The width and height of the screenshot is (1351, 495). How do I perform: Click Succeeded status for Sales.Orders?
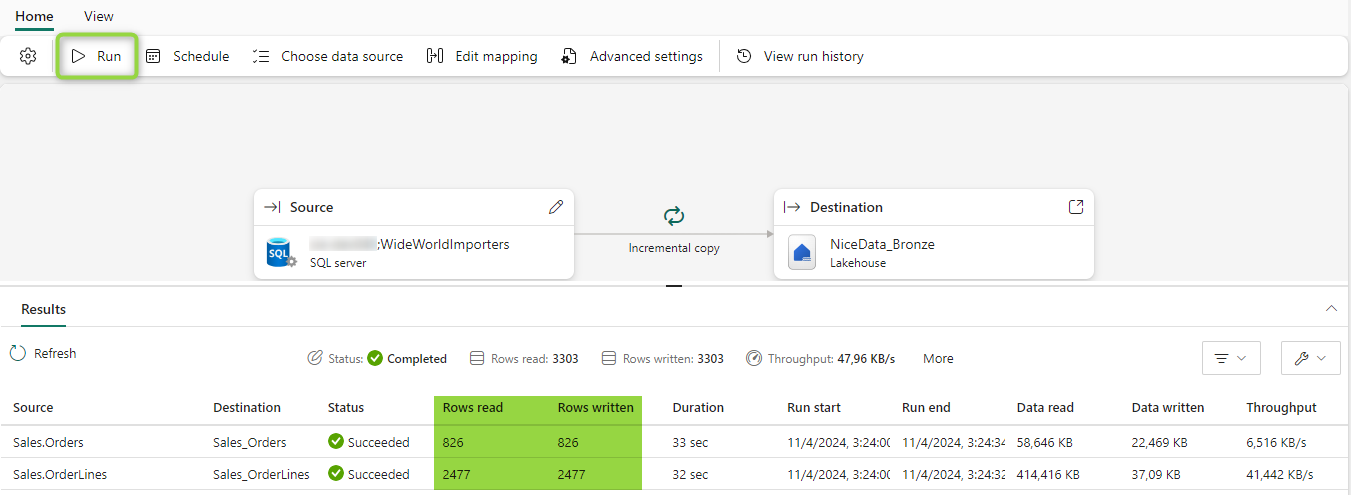[x=369, y=442]
